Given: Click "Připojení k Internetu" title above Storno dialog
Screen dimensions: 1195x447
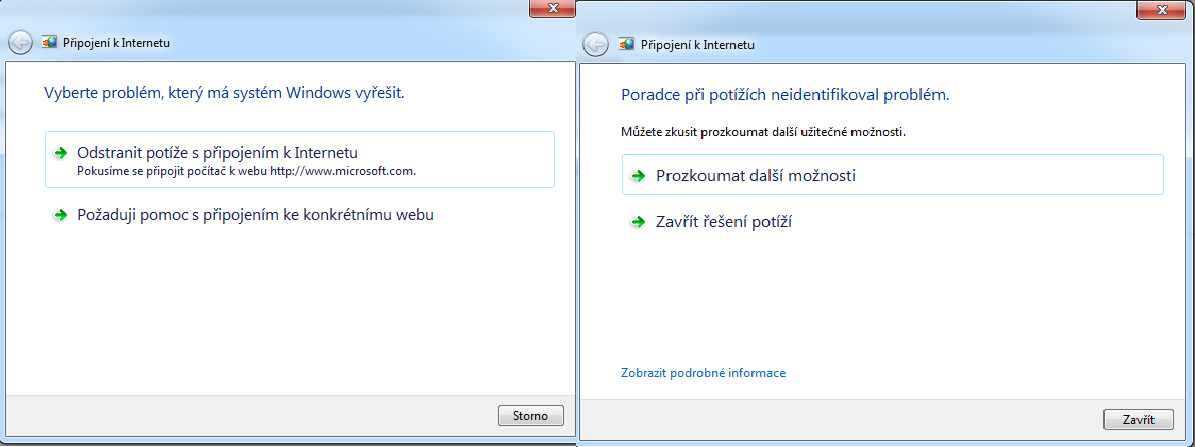Looking at the screenshot, I should 116,43.
